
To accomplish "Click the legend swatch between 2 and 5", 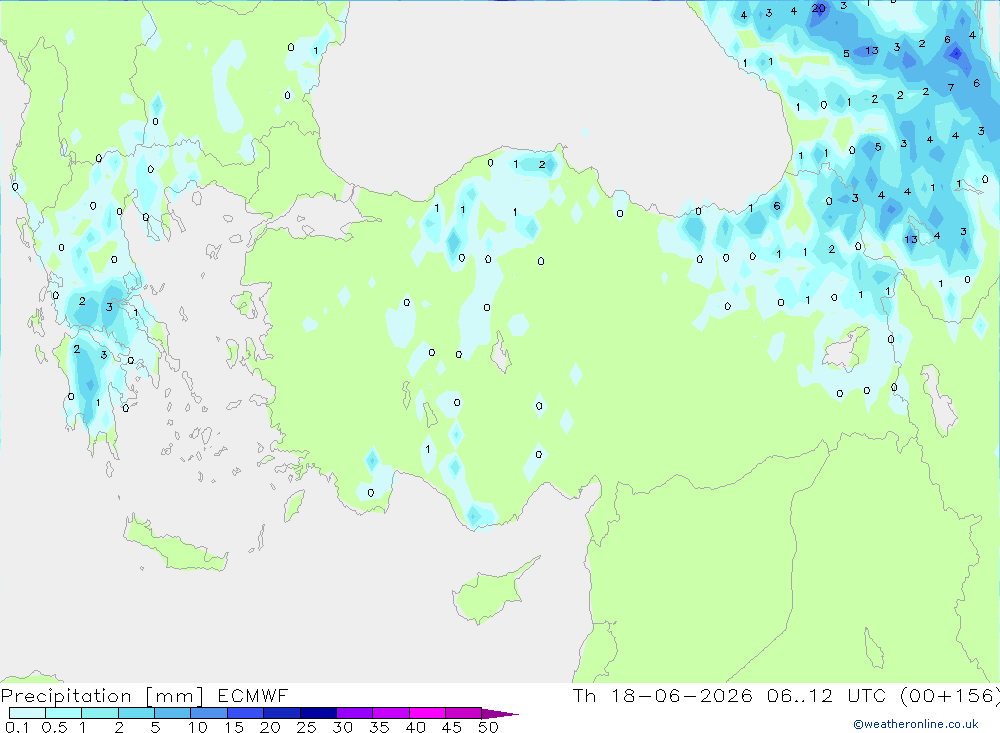I will 136,713.
